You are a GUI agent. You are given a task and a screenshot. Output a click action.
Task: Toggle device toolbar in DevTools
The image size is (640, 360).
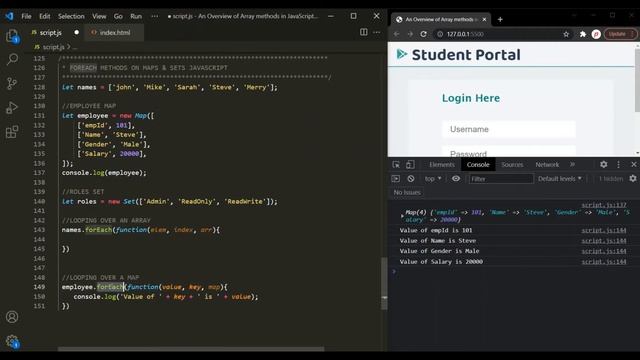pyautogui.click(x=410, y=164)
